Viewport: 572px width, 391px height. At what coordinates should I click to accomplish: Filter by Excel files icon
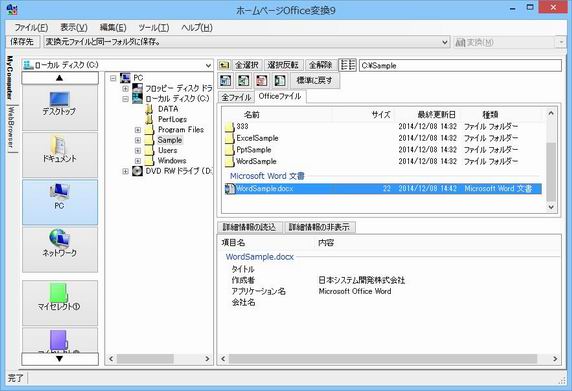(244, 80)
